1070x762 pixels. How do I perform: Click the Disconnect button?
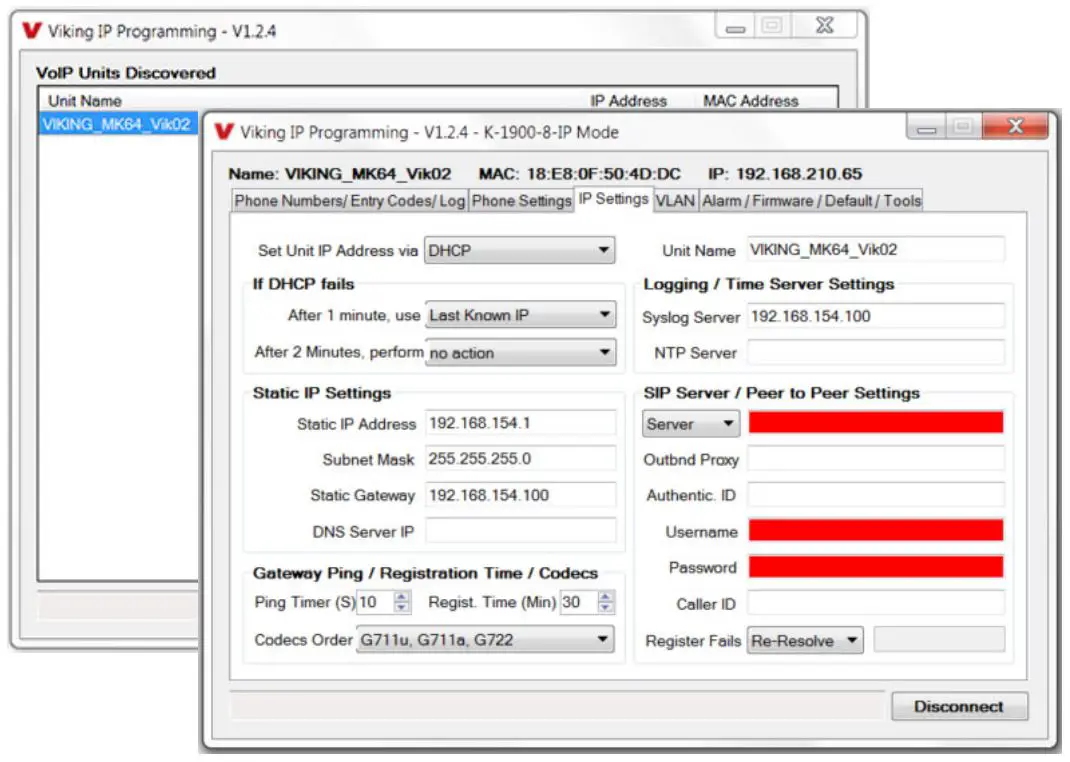point(959,706)
